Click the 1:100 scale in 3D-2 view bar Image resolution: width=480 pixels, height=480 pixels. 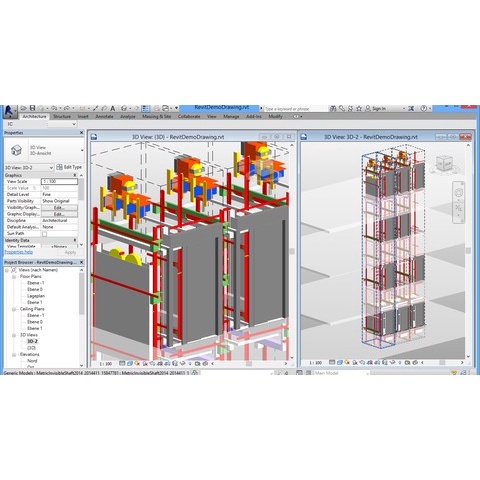point(315,362)
